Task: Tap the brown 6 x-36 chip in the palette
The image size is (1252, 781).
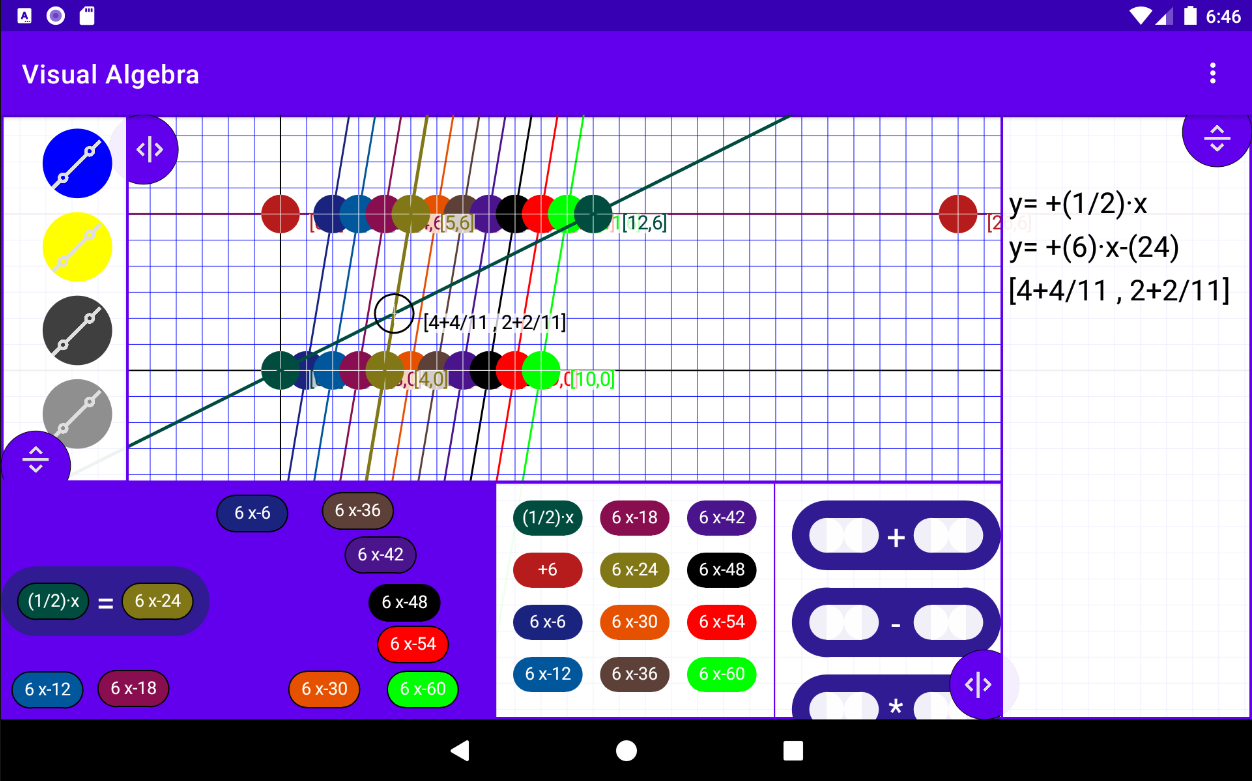Action: coord(635,674)
